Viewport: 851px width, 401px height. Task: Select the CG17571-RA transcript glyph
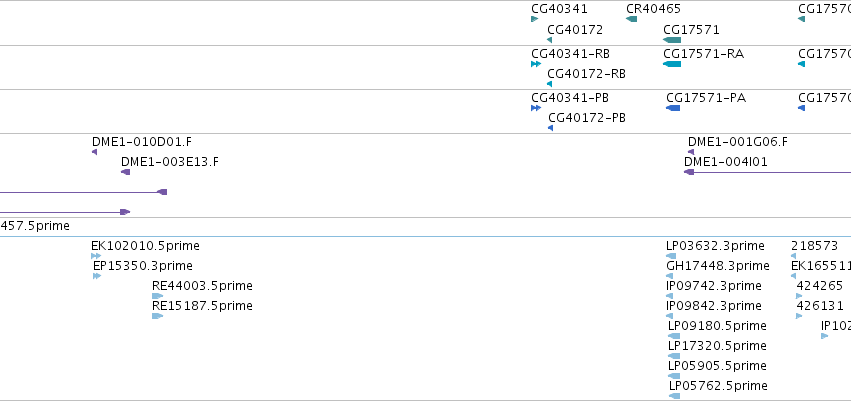672,64
